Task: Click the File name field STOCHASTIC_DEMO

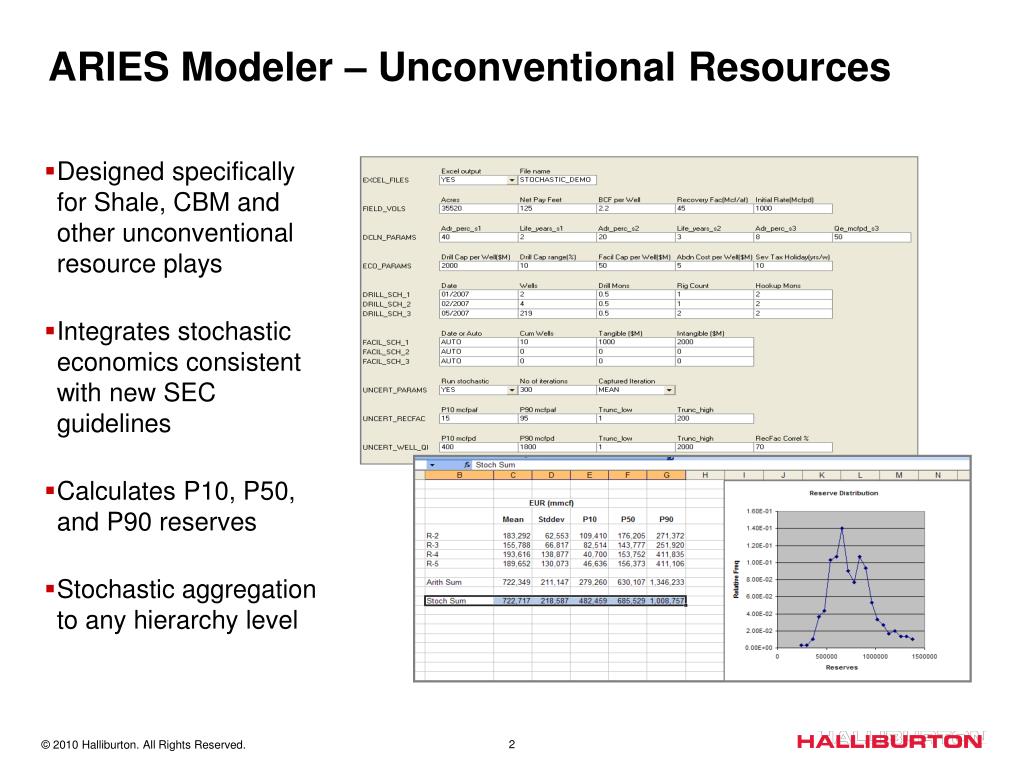Action: pyautogui.click(x=557, y=180)
